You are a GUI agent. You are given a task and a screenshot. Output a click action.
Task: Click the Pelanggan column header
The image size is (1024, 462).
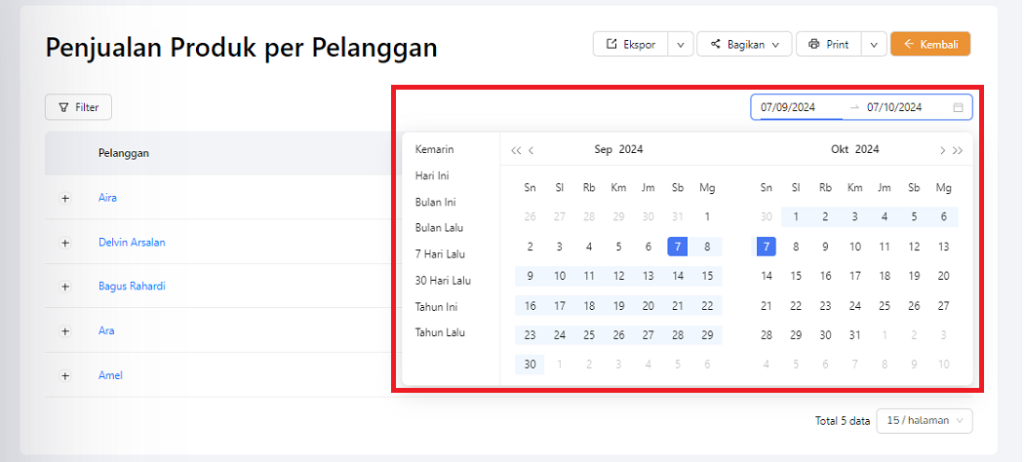(123, 154)
